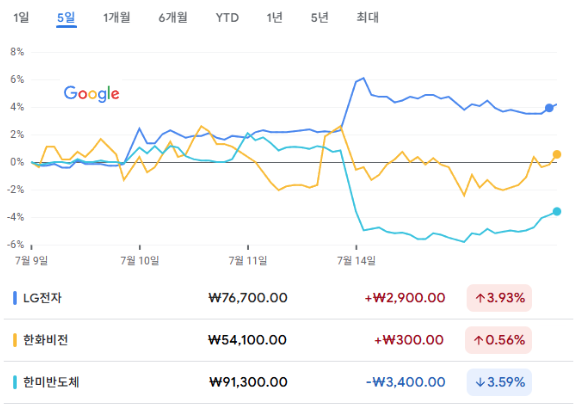Screen dimensions: 580x411
Task: Click the 7월 14일 axis label
Action: click(356, 261)
